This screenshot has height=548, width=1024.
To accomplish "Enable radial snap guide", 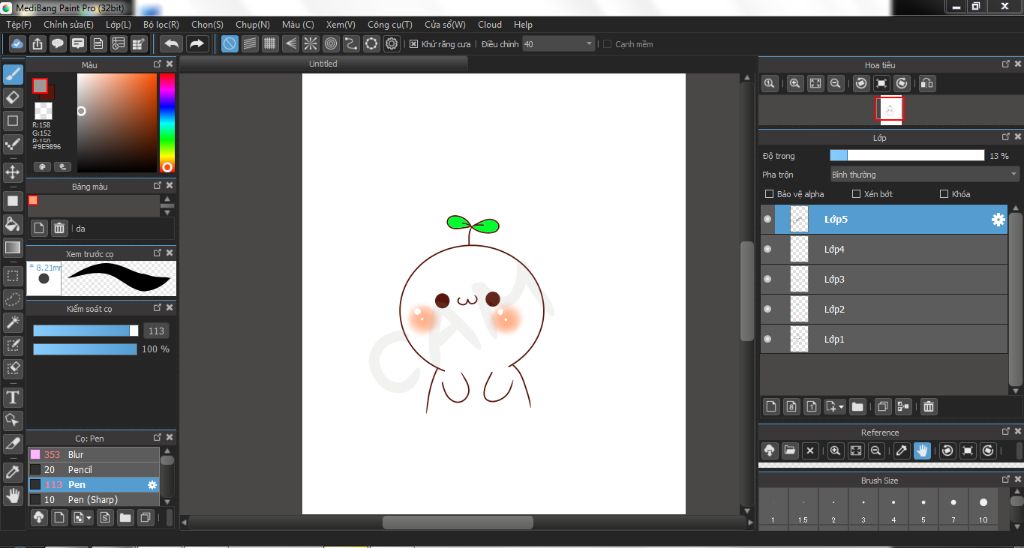I will point(311,44).
